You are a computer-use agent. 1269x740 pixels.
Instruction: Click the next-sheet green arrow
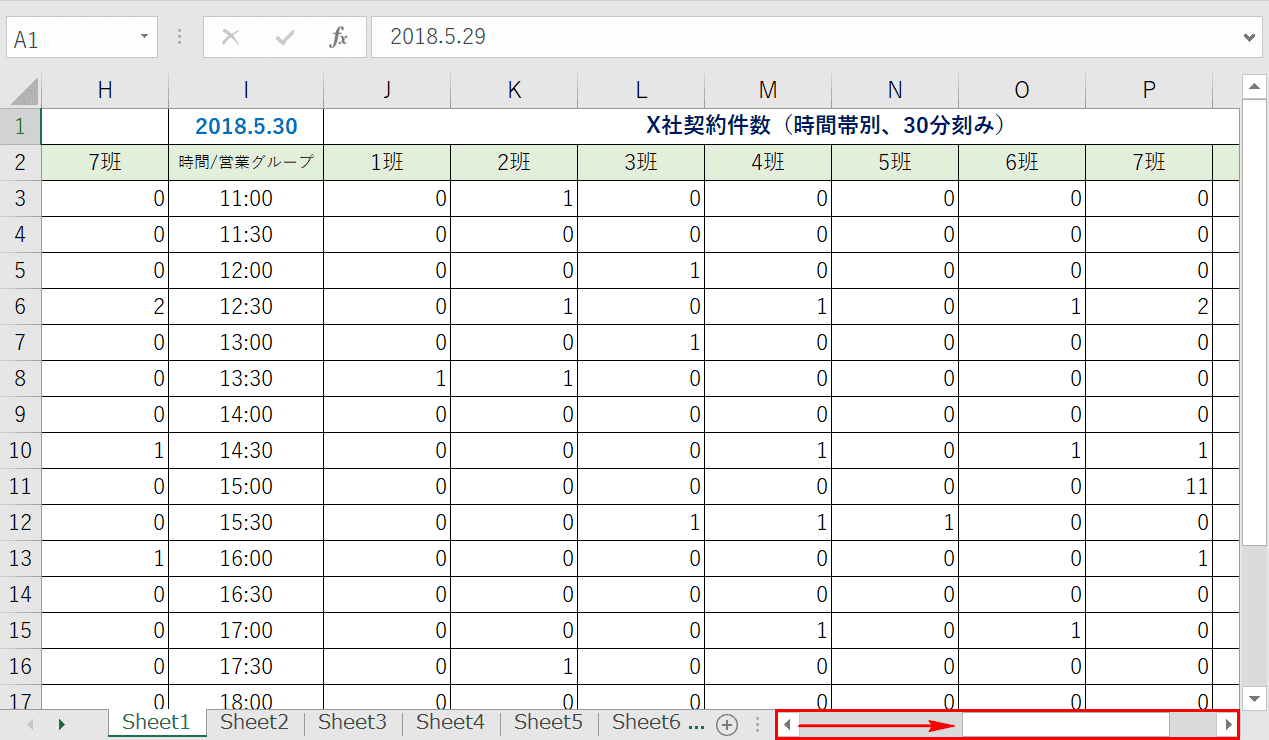pyautogui.click(x=62, y=724)
